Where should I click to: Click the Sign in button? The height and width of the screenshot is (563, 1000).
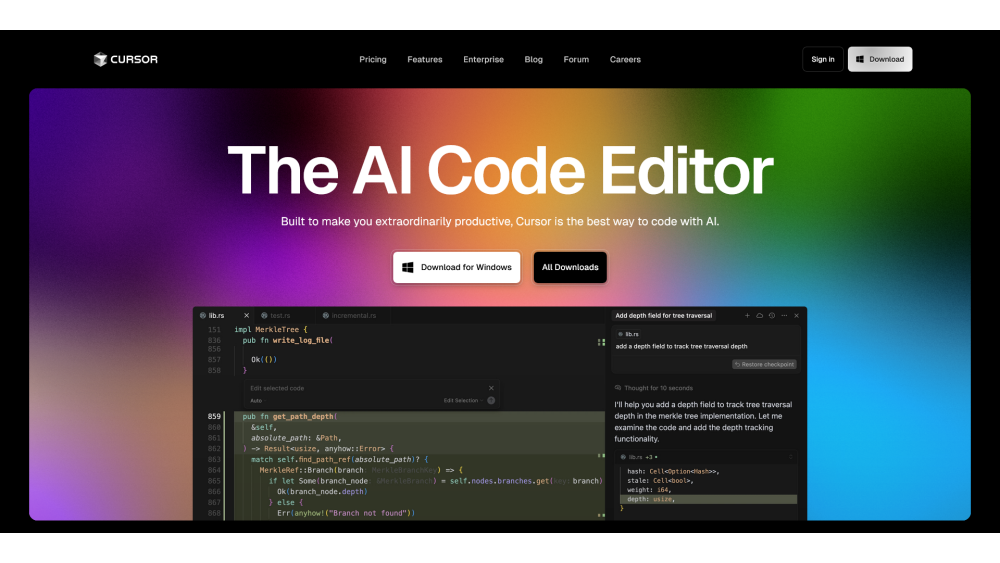pyautogui.click(x=823, y=59)
